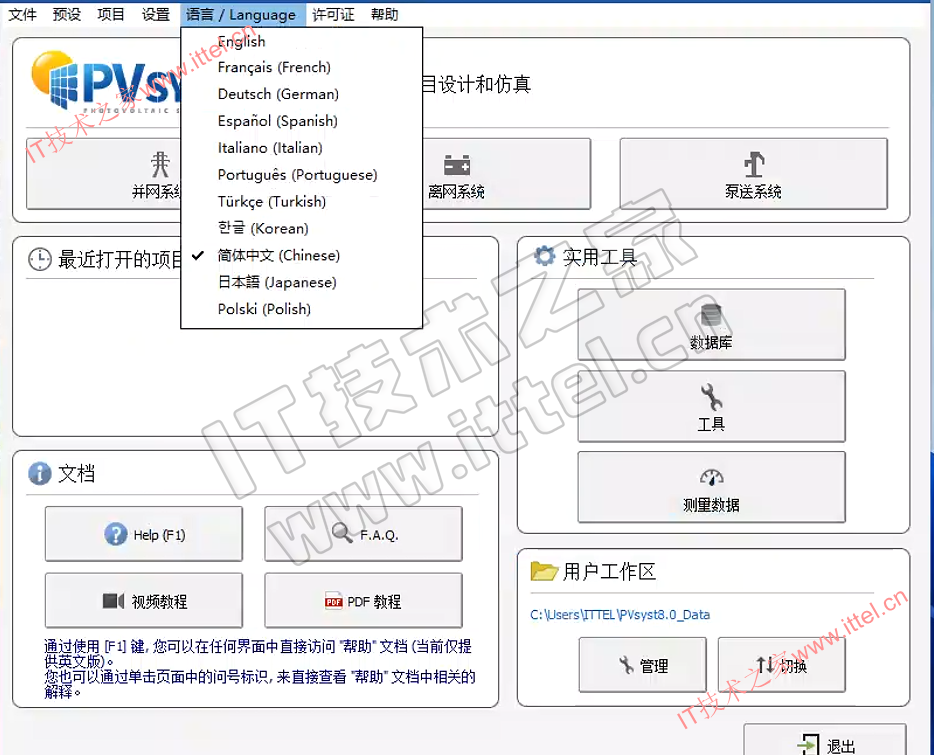Open the PVsyst8.0_Data workspace path link
Screen dimensions: 934x755
pyautogui.click(x=620, y=614)
